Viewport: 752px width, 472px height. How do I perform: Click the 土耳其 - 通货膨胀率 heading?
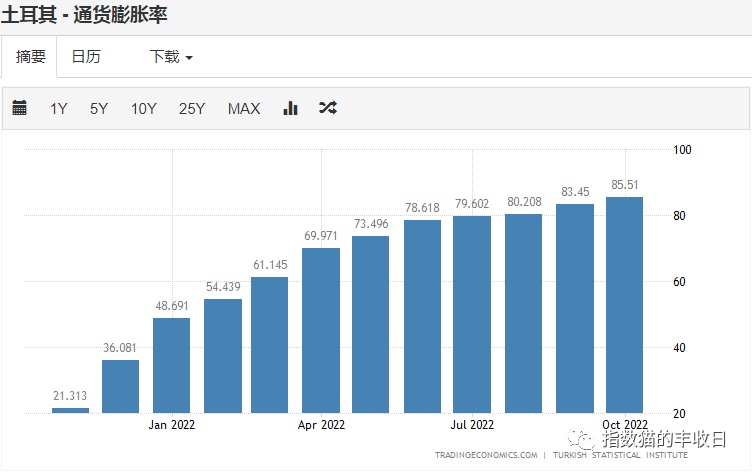(x=83, y=15)
